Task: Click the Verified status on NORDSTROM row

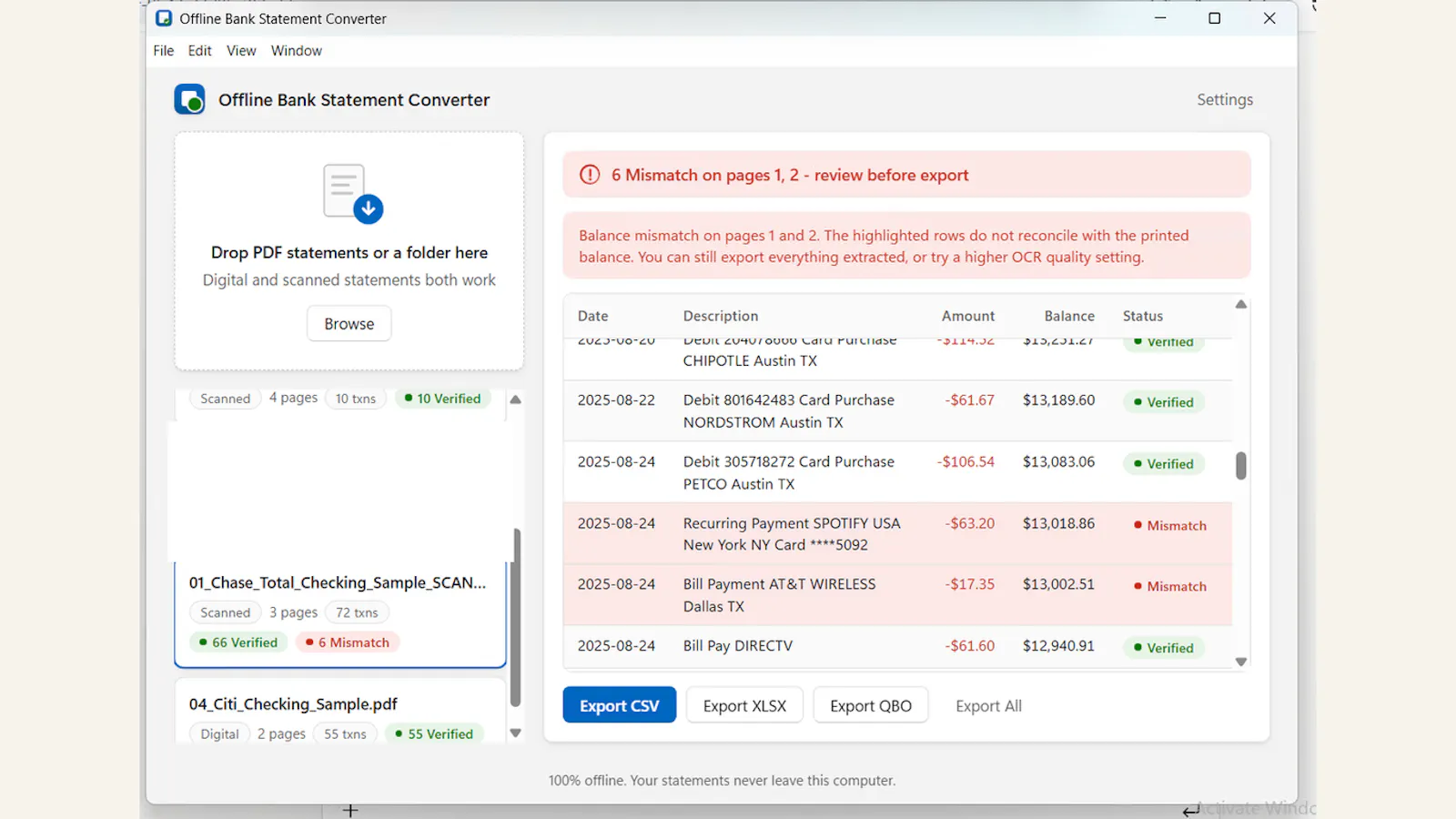Action: 1164,402
